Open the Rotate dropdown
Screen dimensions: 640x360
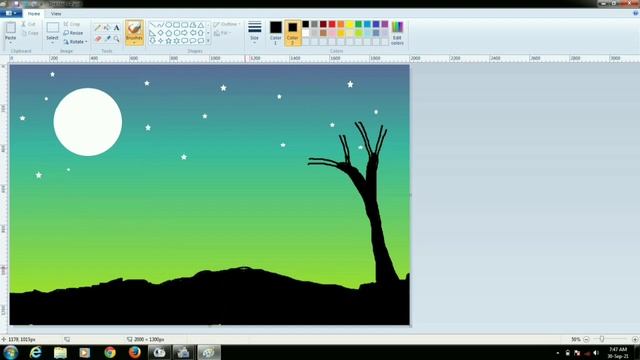[76, 42]
